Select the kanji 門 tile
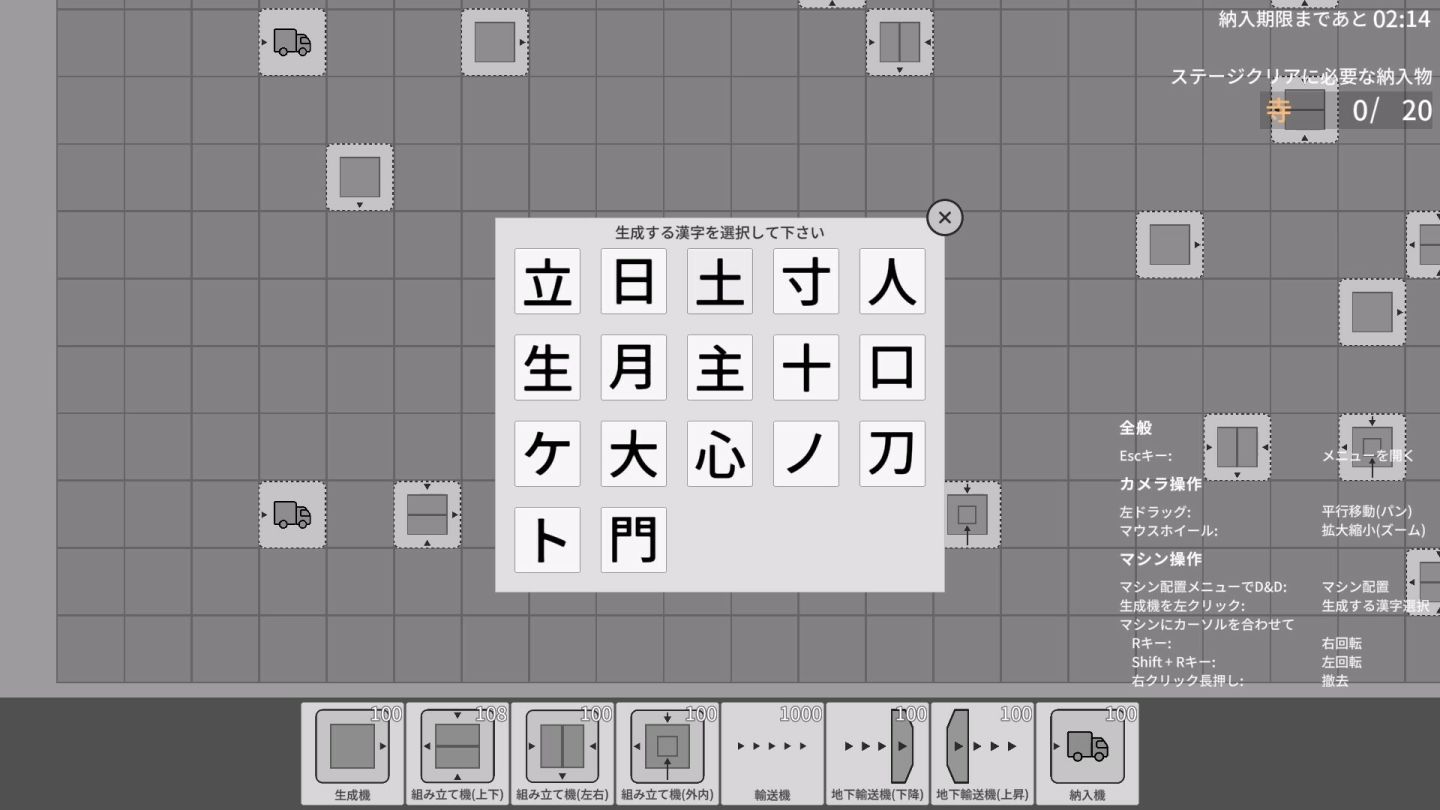Screen dimensions: 1440x810 click(x=633, y=540)
